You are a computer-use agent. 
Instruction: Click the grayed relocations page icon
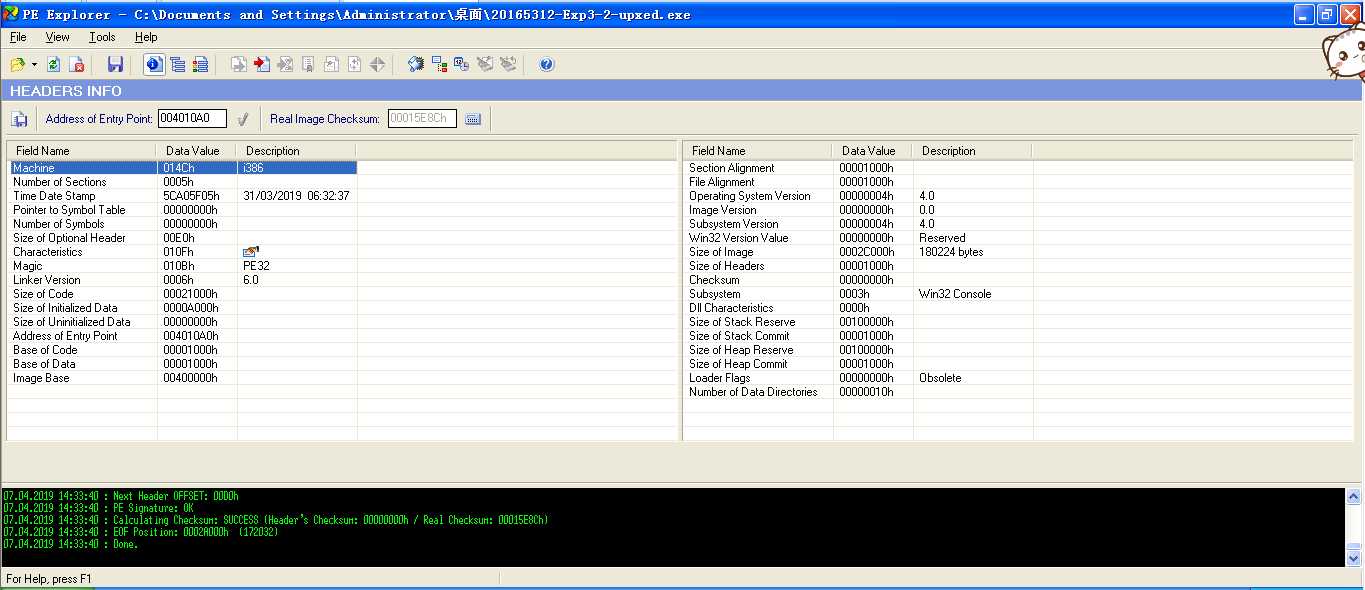[308, 65]
